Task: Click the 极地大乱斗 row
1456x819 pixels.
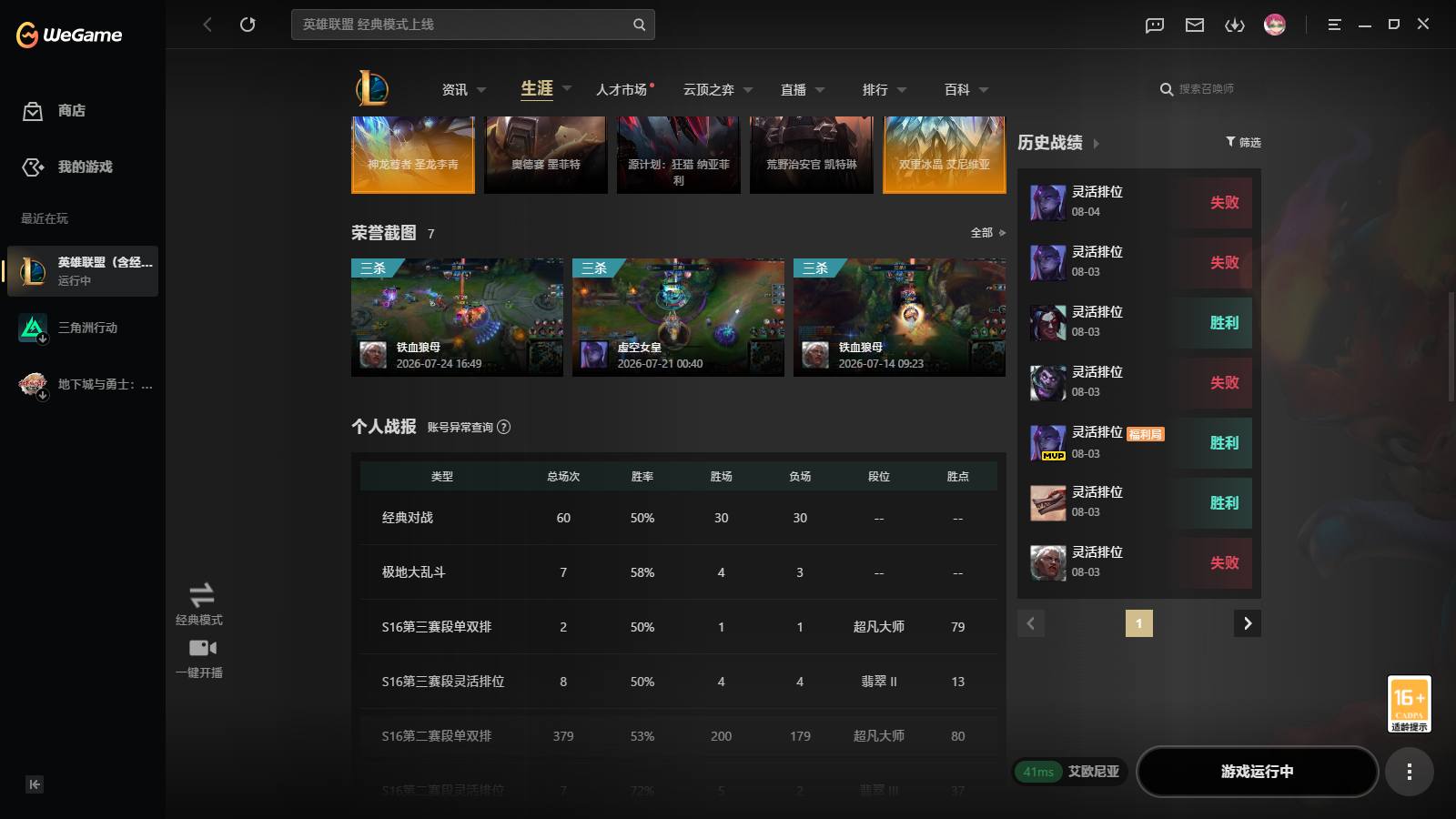Action: [679, 572]
